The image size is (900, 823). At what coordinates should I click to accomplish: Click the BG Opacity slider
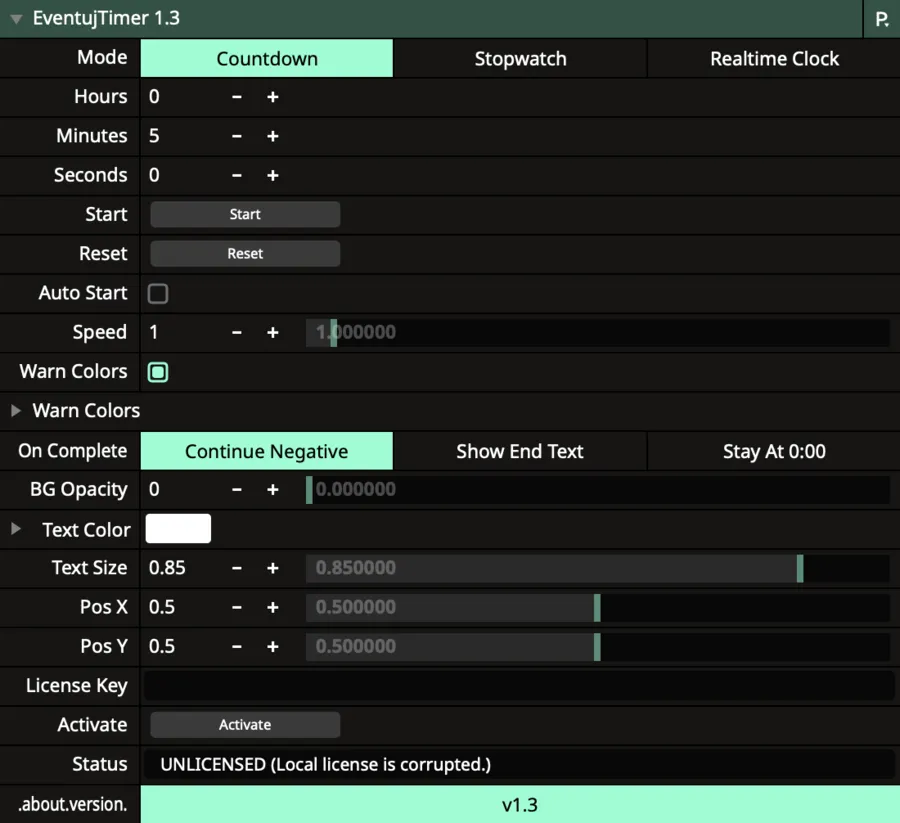pyautogui.click(x=598, y=490)
